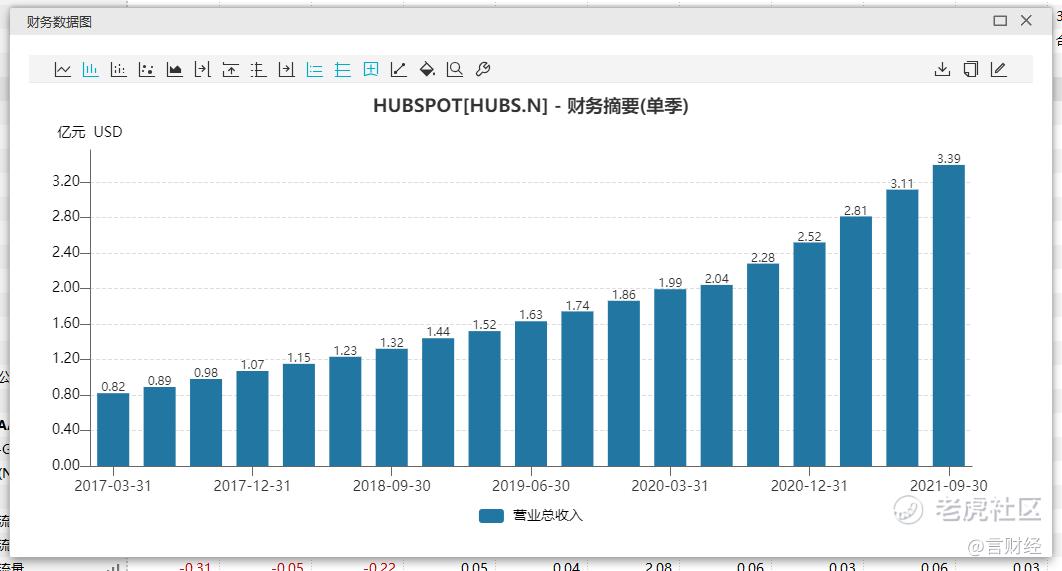
Task: Click the x-axis label 2021-09-30
Action: [x=948, y=486]
